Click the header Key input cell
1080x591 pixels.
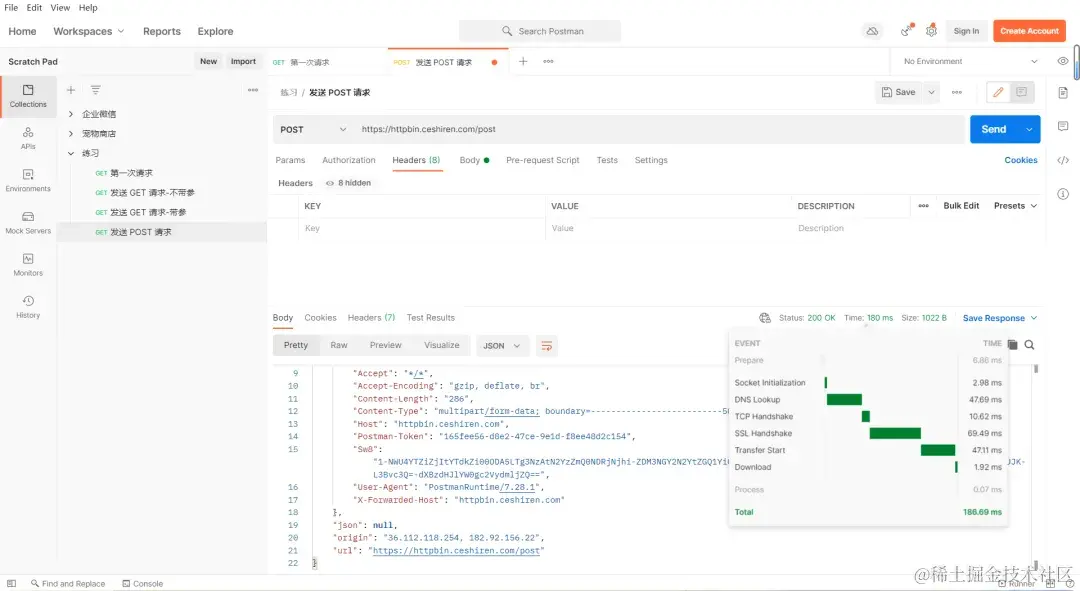pos(422,228)
